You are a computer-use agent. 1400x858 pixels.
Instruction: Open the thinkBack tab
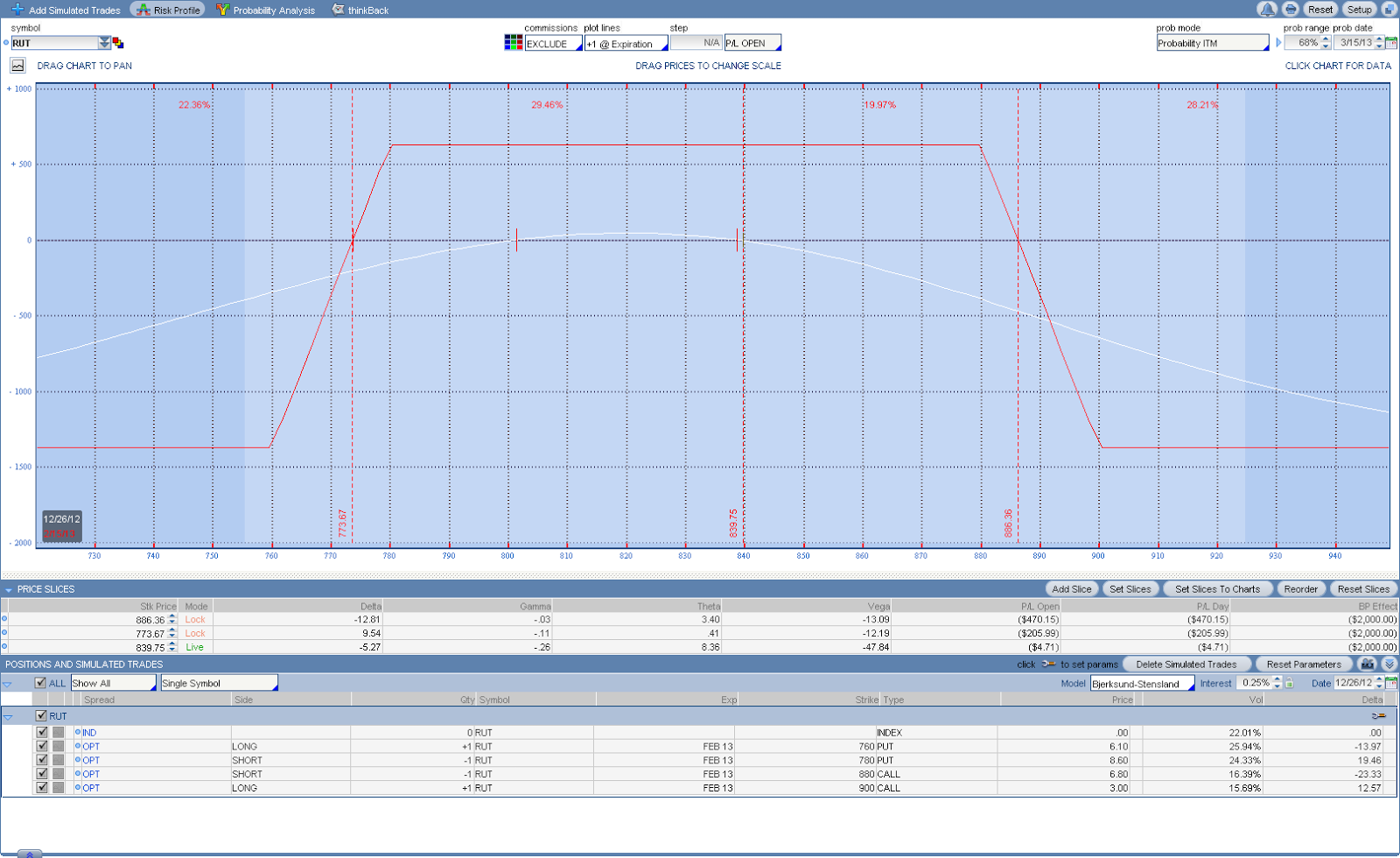coord(360,10)
